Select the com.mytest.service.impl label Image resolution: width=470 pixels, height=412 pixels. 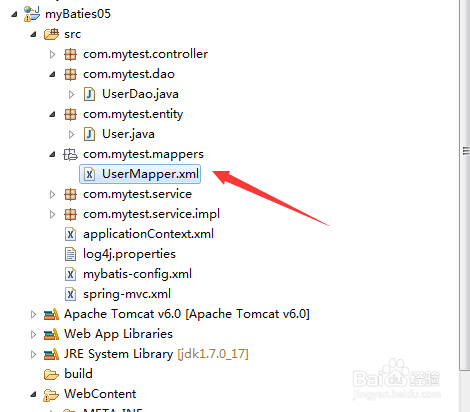tap(151, 214)
